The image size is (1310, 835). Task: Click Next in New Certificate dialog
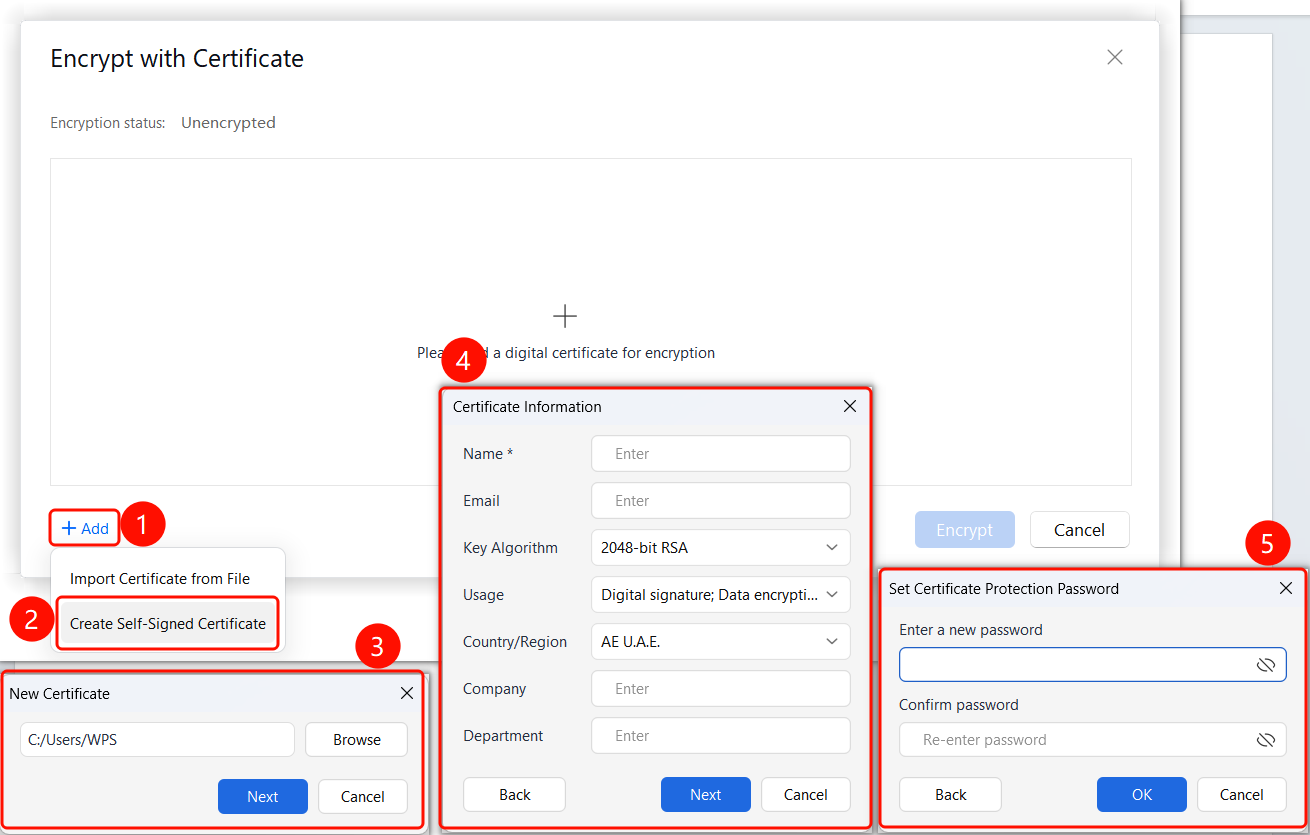point(263,796)
